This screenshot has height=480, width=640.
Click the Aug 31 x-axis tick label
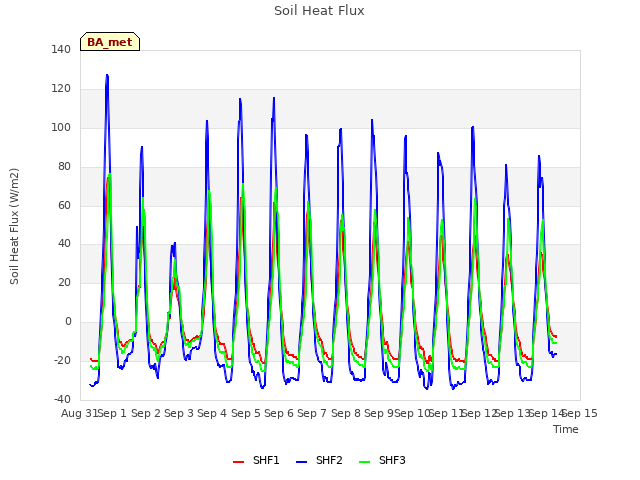[x=80, y=413]
